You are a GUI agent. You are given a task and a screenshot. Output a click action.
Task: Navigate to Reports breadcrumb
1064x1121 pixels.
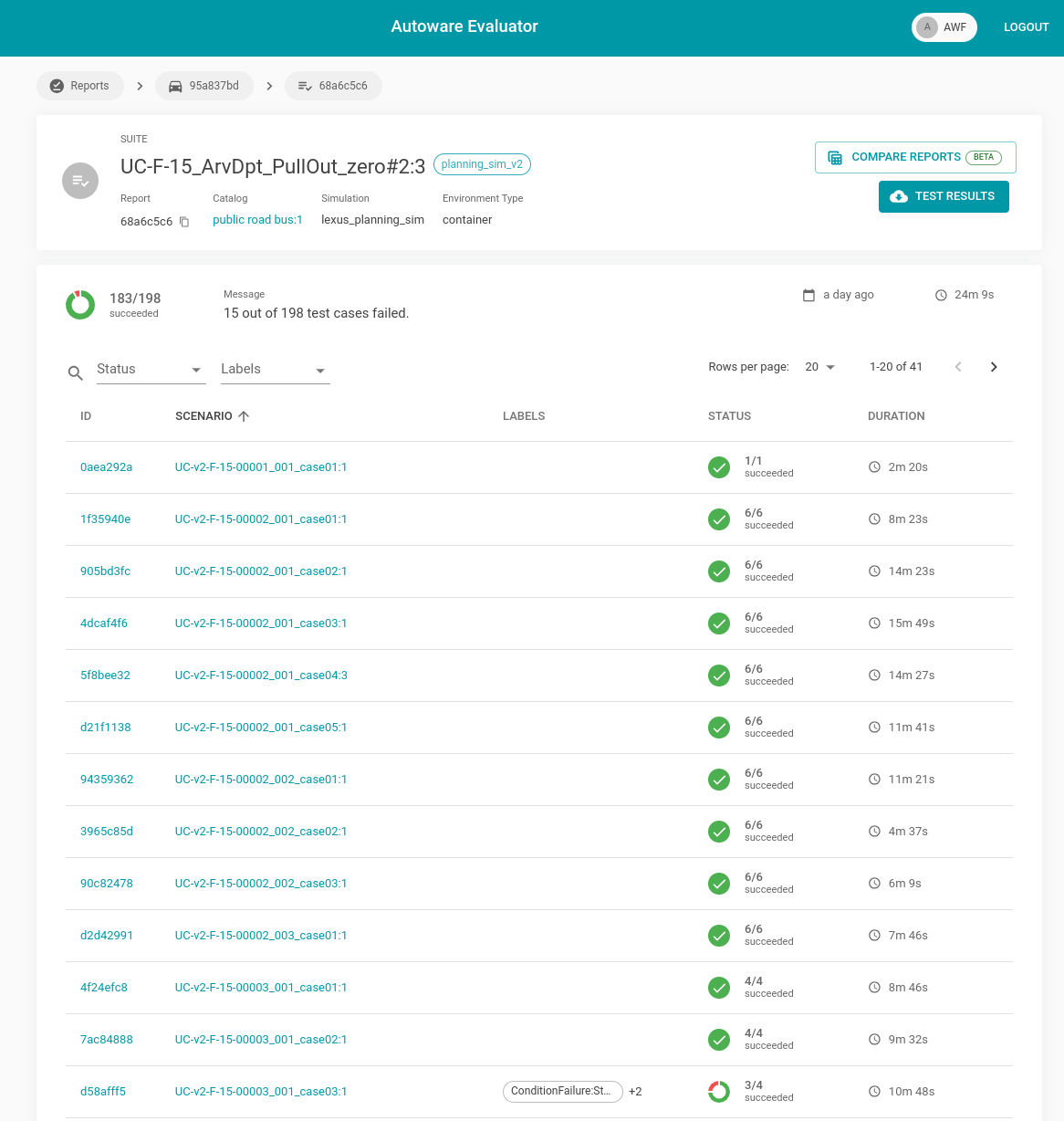coord(79,86)
